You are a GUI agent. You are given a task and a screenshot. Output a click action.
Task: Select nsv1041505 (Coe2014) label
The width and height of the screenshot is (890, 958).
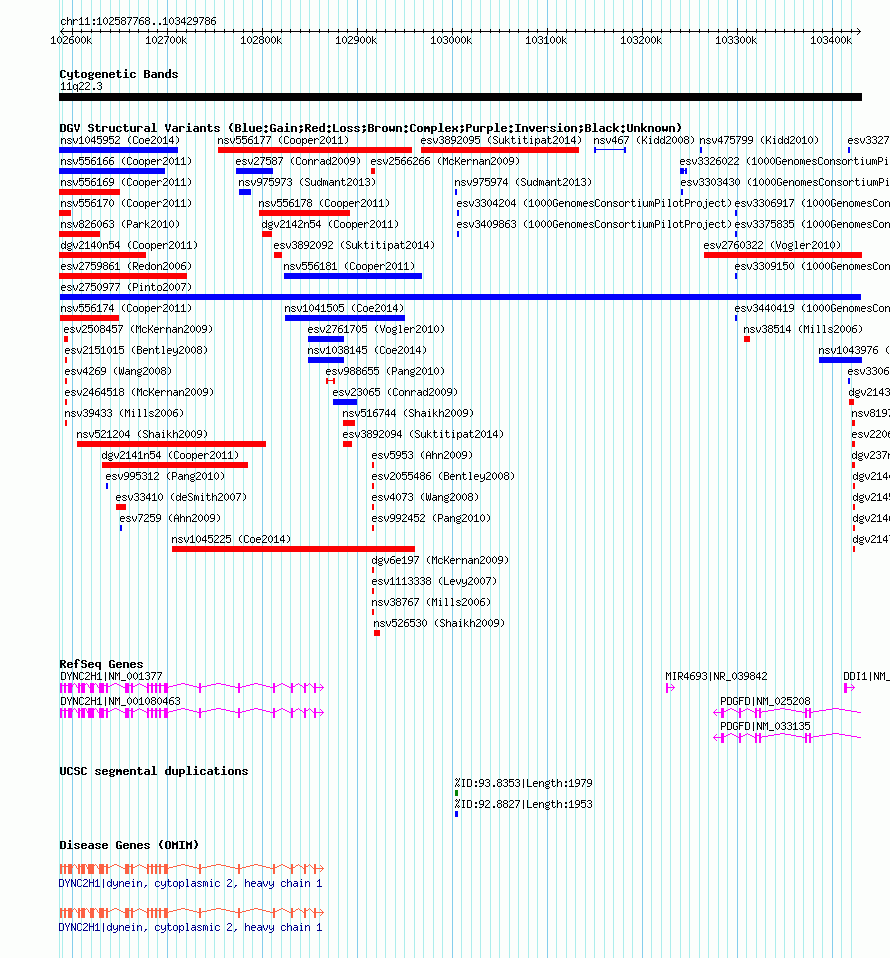coord(344,308)
